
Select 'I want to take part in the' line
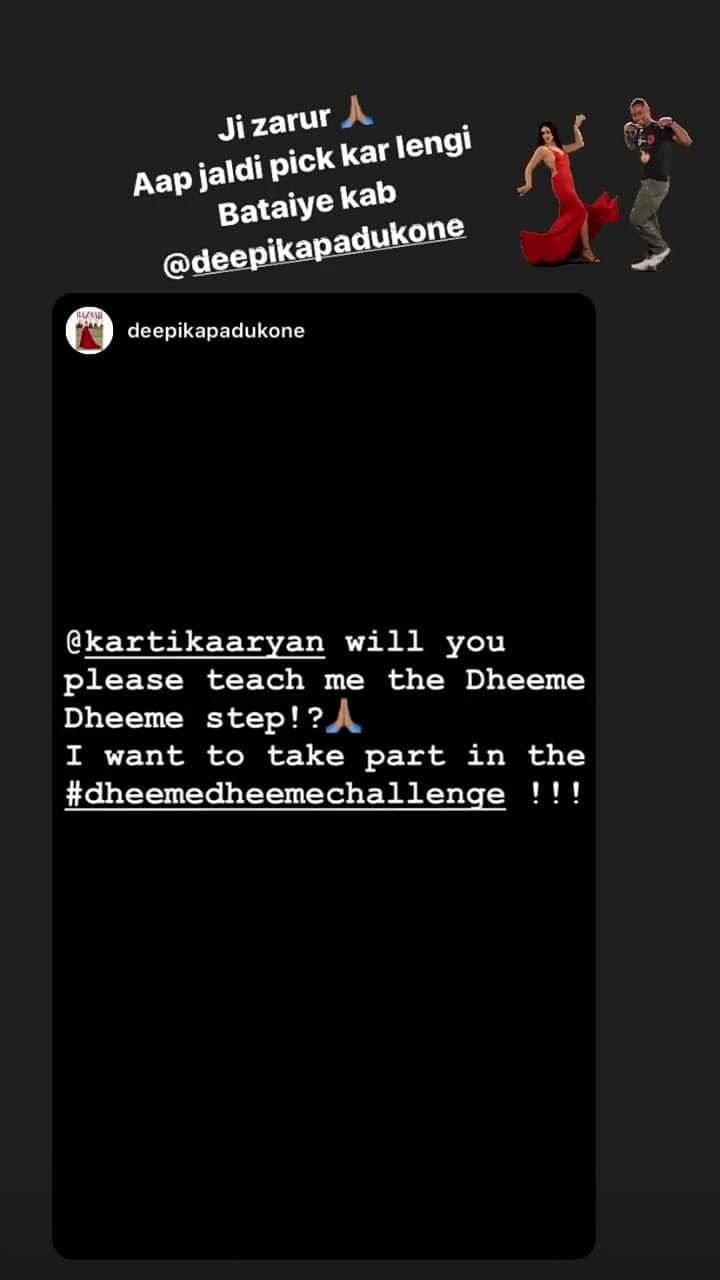point(324,756)
